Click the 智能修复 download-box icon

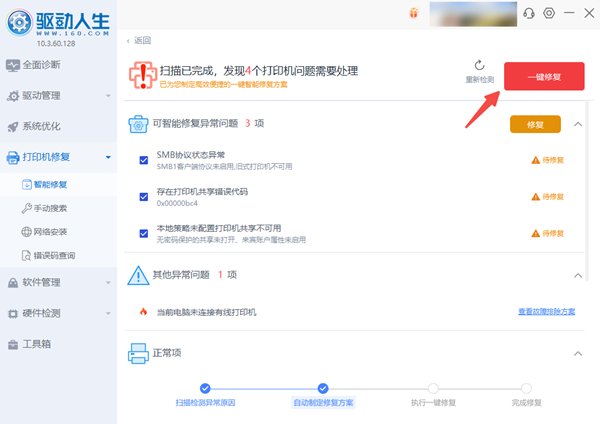coord(27,184)
